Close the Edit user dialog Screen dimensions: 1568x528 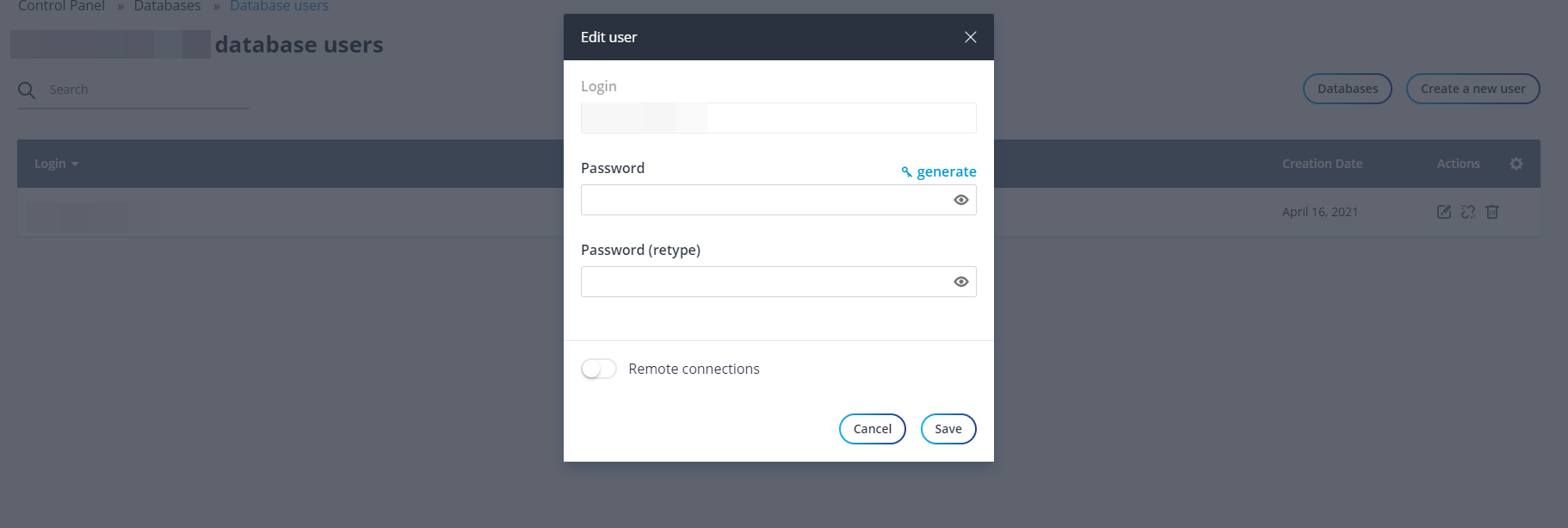coord(971,37)
